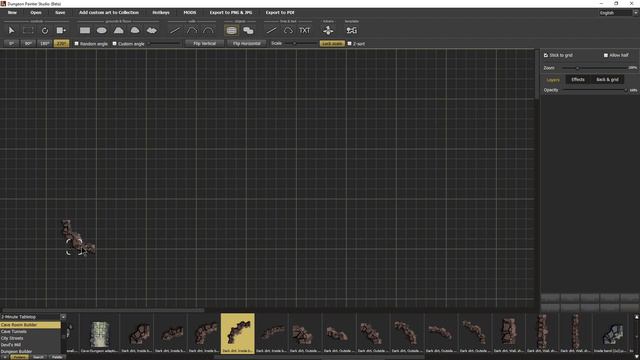Viewport: 640px width, 360px height.
Task: Pick the straight line drawing tool
Action: (x=271, y=30)
